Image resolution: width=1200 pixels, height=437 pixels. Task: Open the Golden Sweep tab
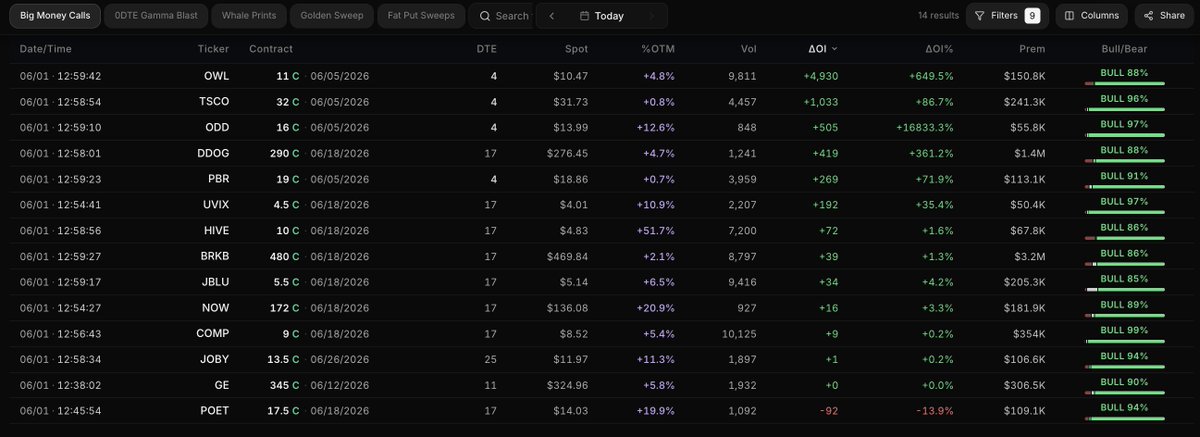(x=333, y=16)
